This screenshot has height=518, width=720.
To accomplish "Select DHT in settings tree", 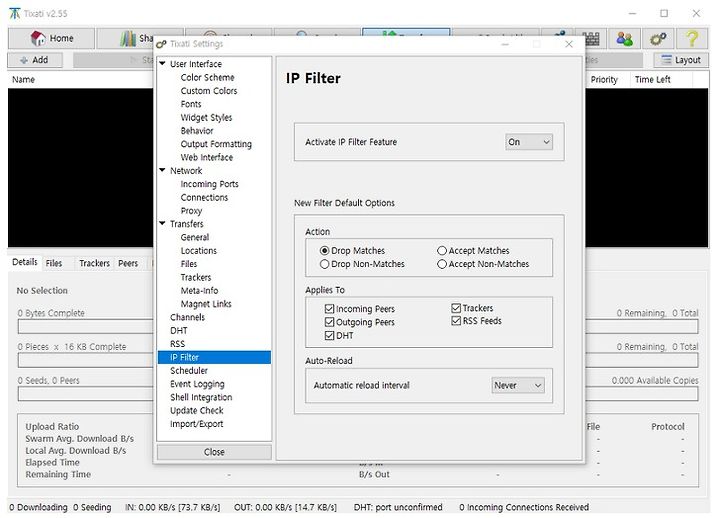I will point(179,330).
